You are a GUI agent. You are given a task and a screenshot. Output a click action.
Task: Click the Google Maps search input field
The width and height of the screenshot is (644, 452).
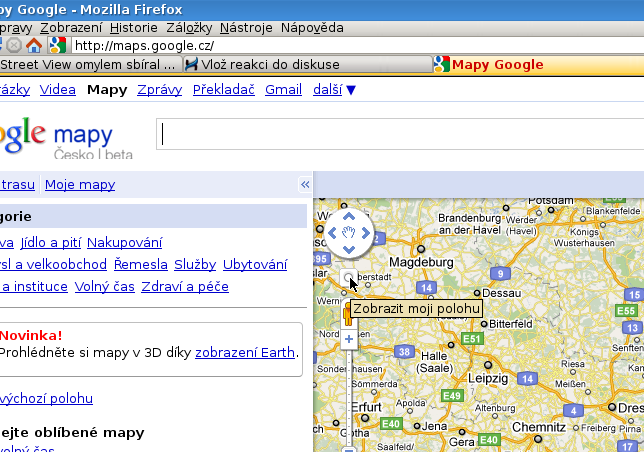click(x=400, y=134)
